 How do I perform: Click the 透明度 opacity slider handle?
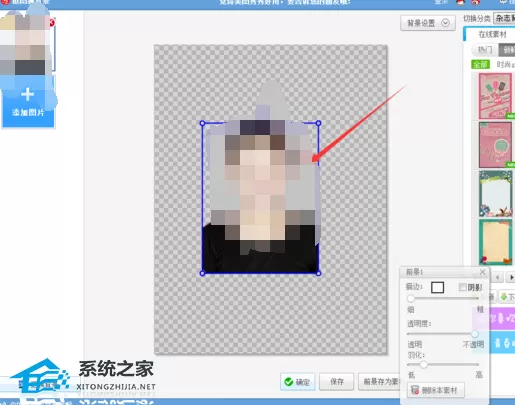pyautogui.click(x=474, y=334)
